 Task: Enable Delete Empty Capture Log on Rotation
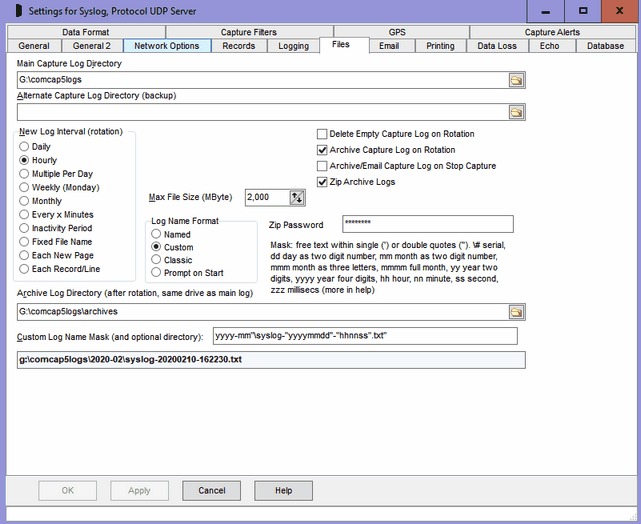coord(322,134)
